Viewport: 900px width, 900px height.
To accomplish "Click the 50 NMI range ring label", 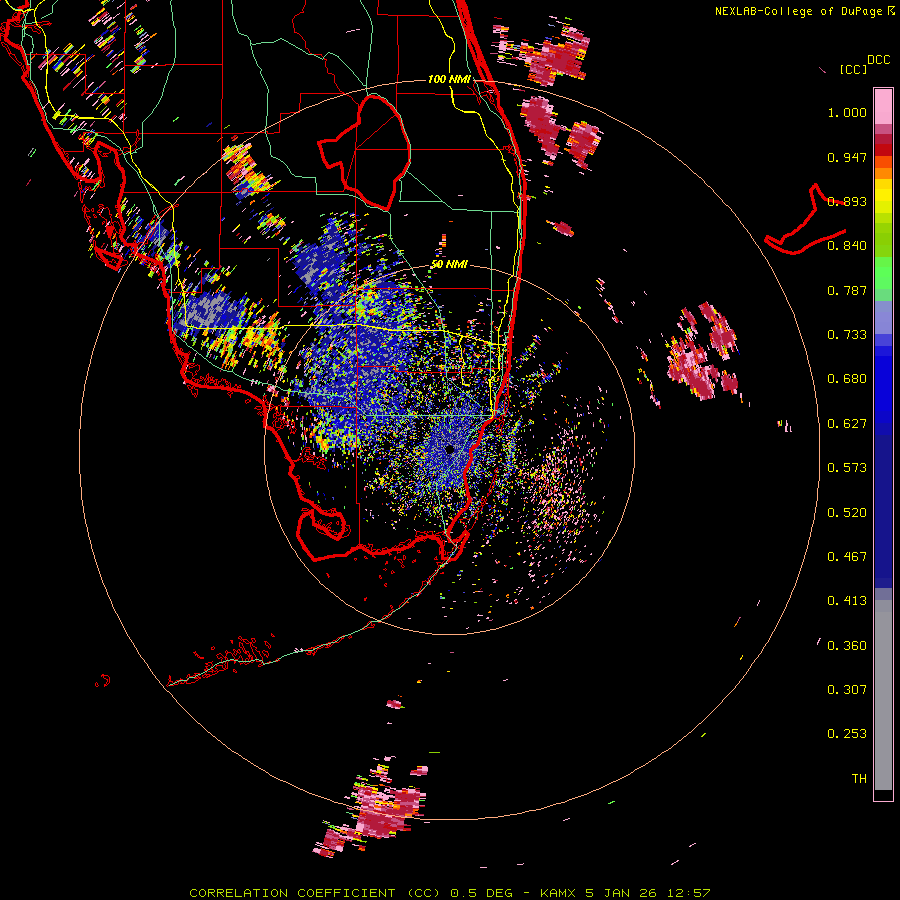I will pos(449,265).
